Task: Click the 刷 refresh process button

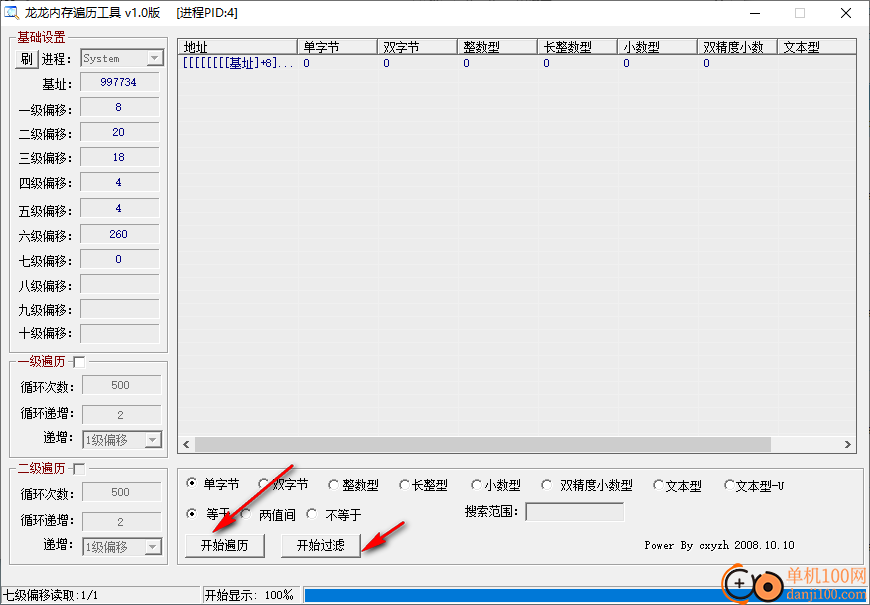Action: (x=27, y=59)
